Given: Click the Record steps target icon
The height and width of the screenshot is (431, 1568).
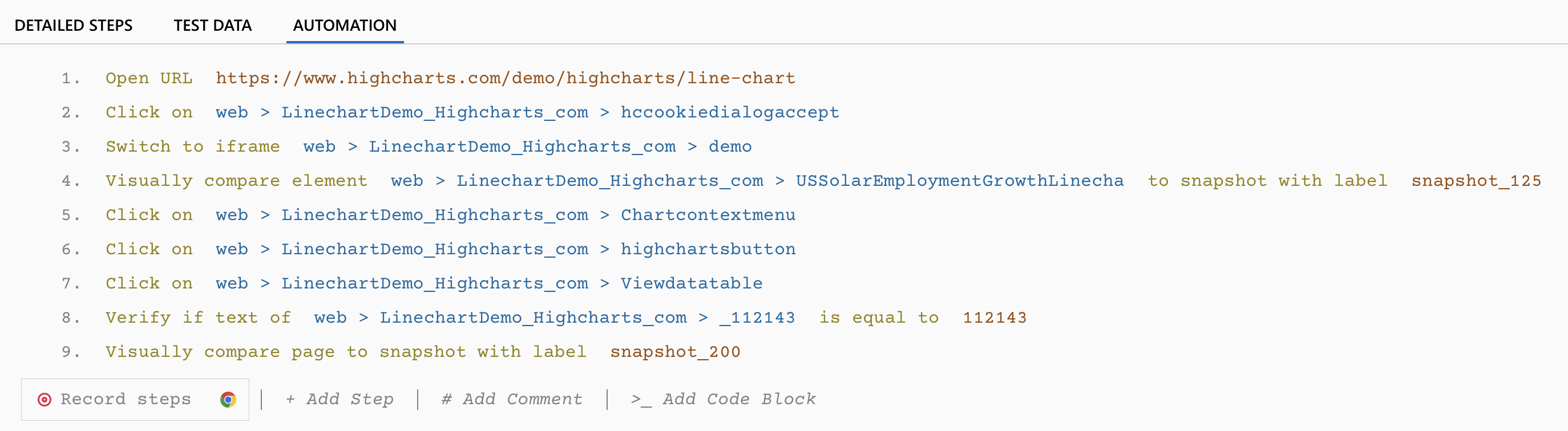Looking at the screenshot, I should pos(45,400).
